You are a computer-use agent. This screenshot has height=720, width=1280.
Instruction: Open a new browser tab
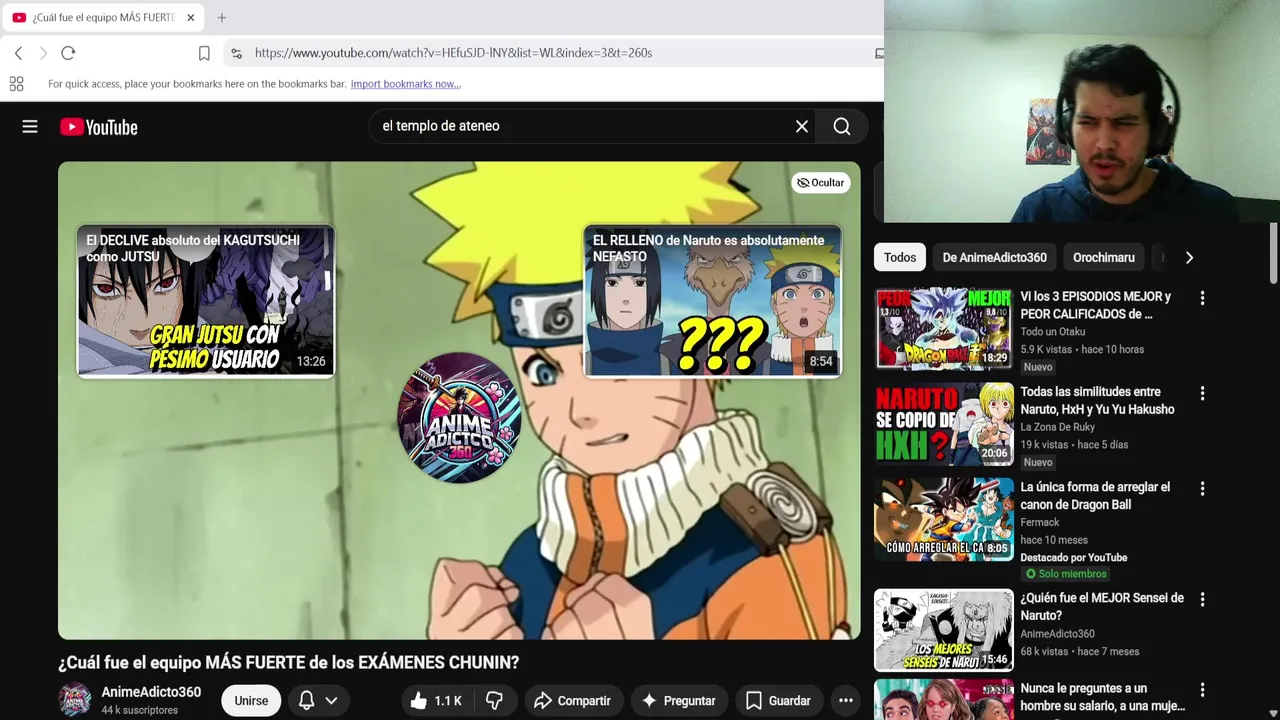(222, 17)
